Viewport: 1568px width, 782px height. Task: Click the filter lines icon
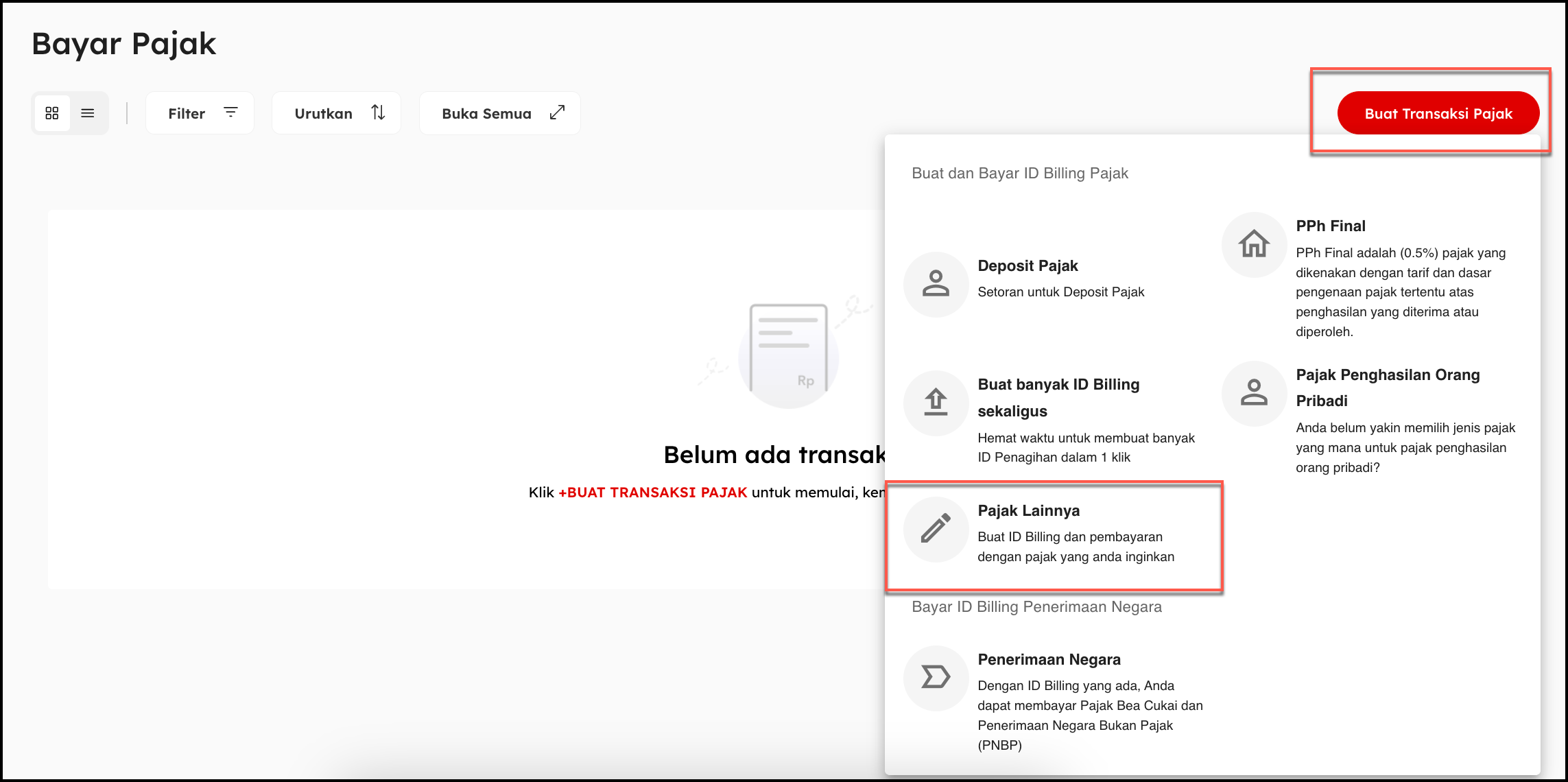point(231,112)
